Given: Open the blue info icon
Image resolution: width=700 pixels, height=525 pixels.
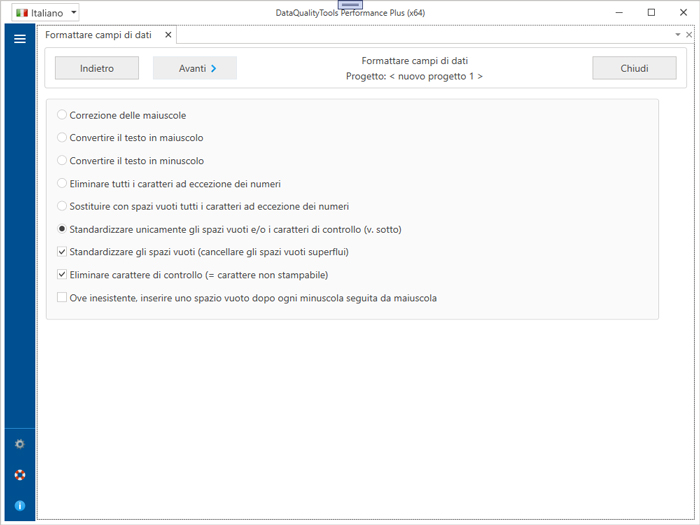Looking at the screenshot, I should [20, 505].
